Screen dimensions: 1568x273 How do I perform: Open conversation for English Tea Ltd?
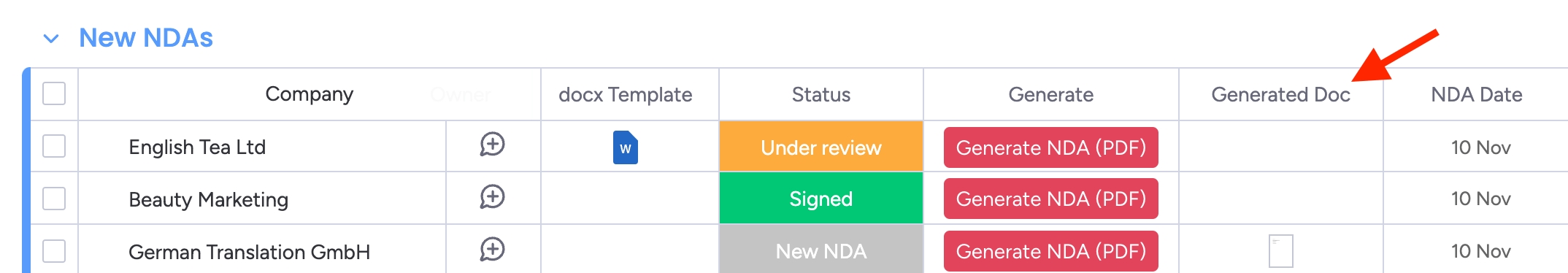pyautogui.click(x=492, y=145)
